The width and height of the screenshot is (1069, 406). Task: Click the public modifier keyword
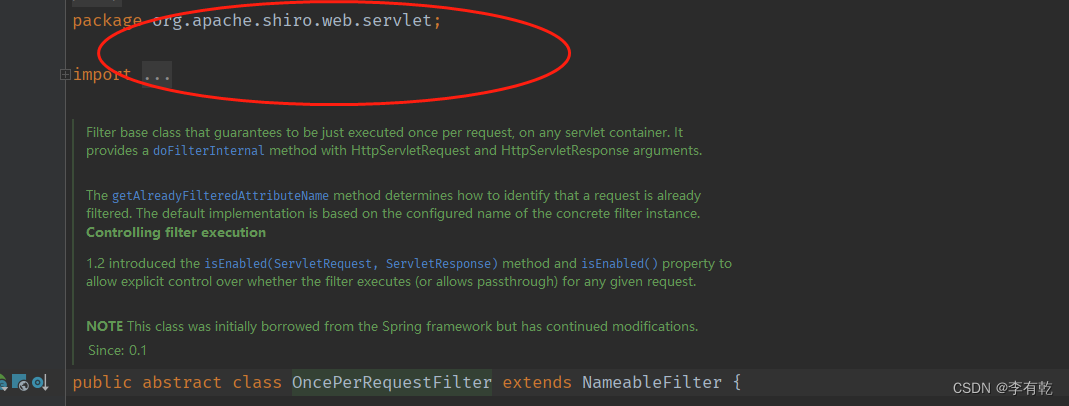(x=102, y=382)
